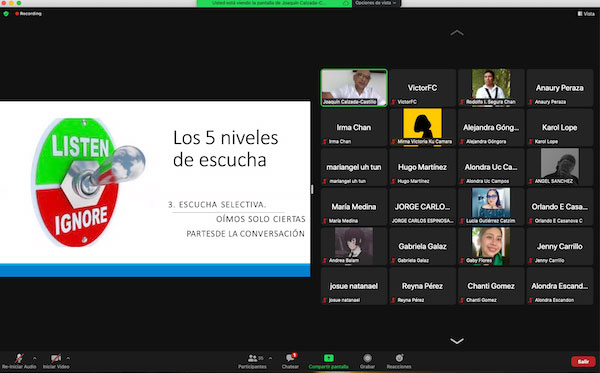Select the Gabriela Galaz participant tile

click(x=422, y=246)
